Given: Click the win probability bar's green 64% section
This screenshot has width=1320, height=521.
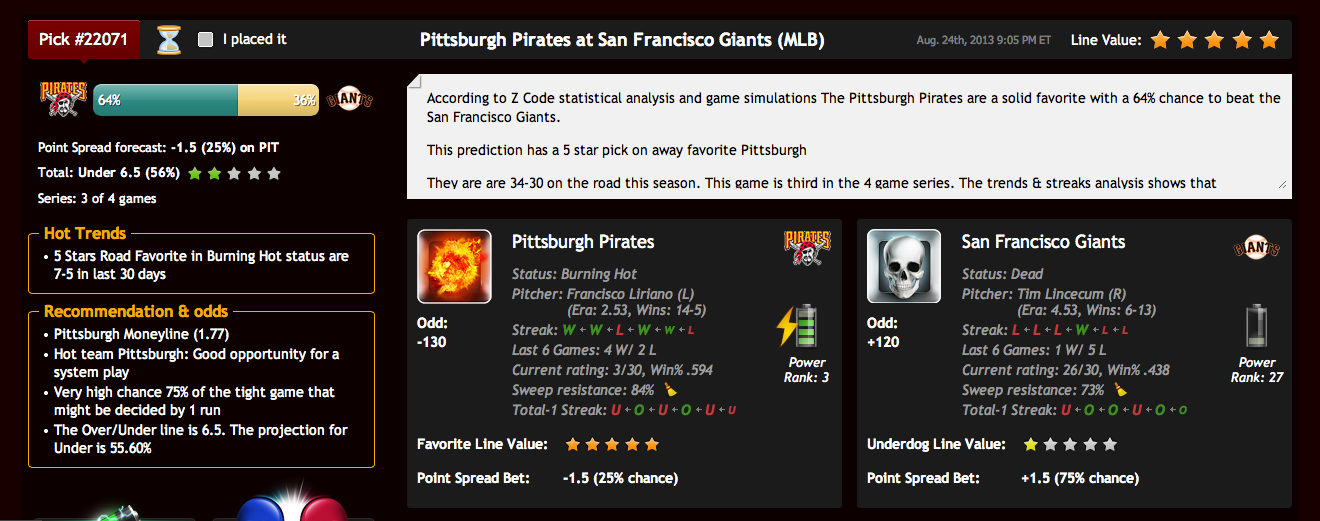Looking at the screenshot, I should (x=166, y=100).
